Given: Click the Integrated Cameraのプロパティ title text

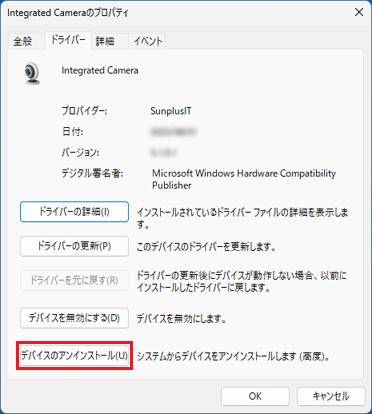Looking at the screenshot, I should click(68, 13).
